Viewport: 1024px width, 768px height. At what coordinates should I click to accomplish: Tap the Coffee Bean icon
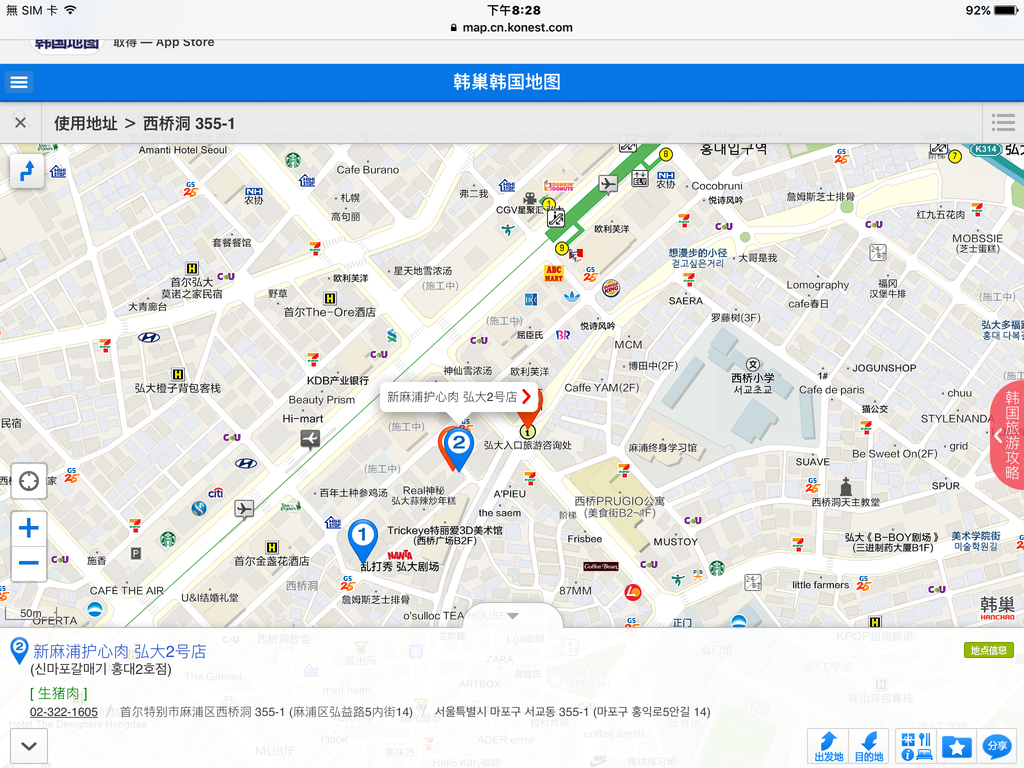pos(601,566)
